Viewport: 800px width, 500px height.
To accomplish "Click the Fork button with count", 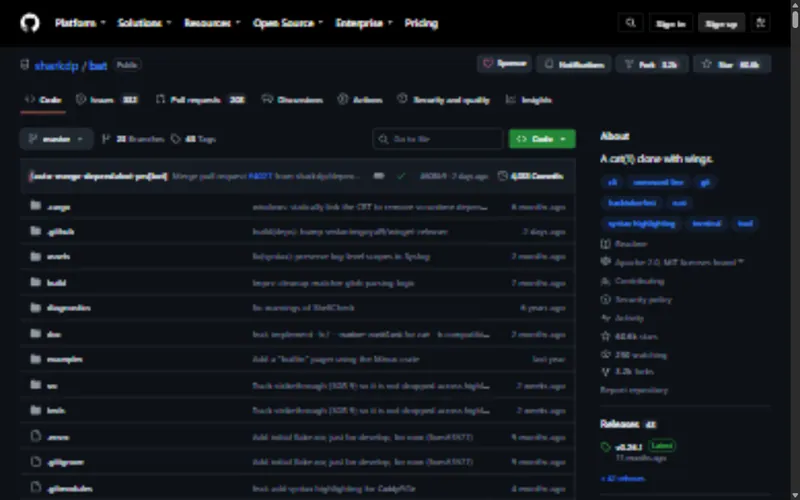I will pos(652,64).
